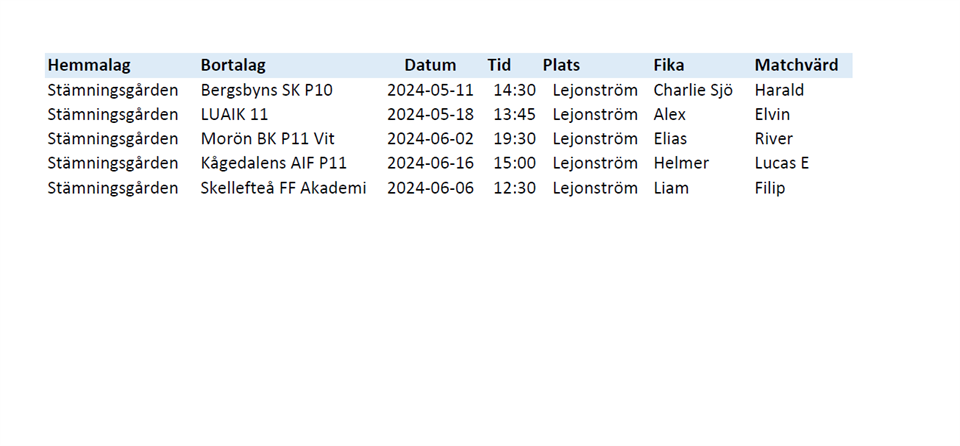Select the Bergsbyns SK P10 cell

point(267,90)
